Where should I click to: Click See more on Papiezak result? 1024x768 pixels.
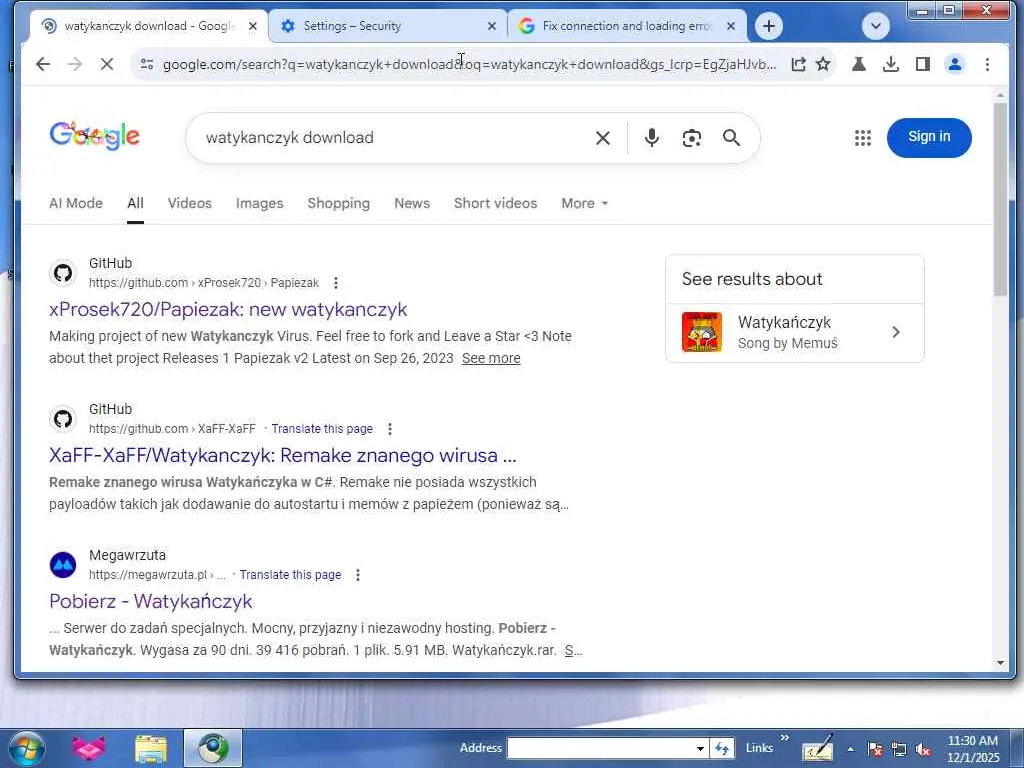coord(491,358)
